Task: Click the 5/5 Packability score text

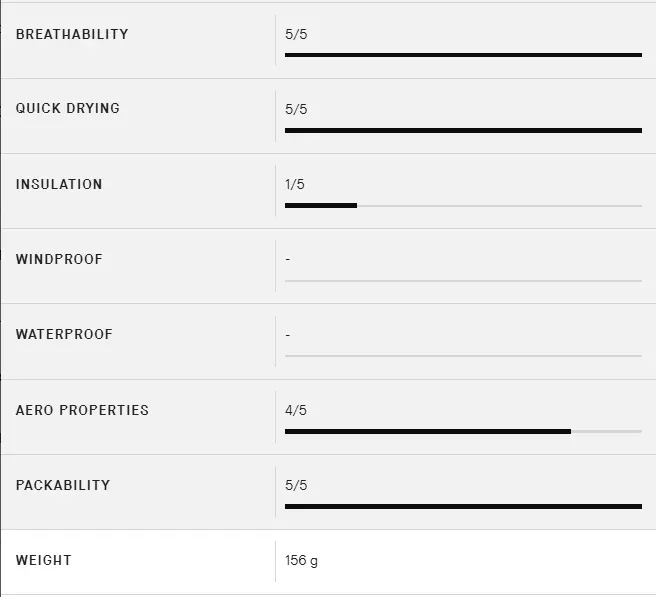Action: (296, 485)
